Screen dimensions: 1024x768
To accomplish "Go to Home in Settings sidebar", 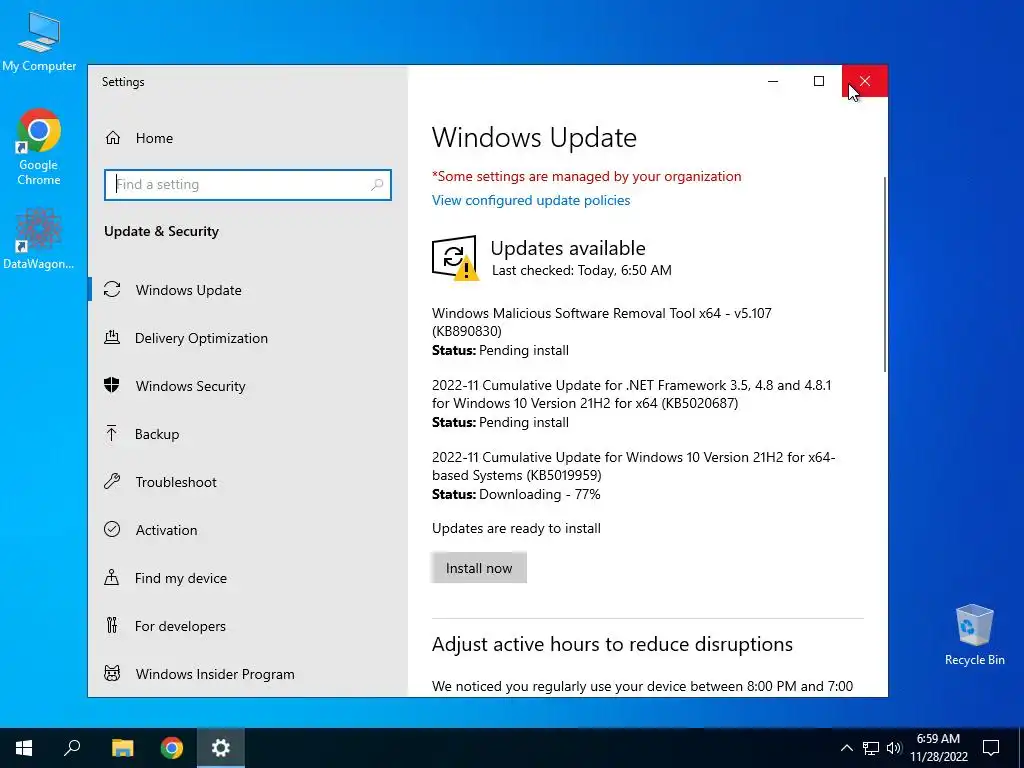I will tap(248, 138).
